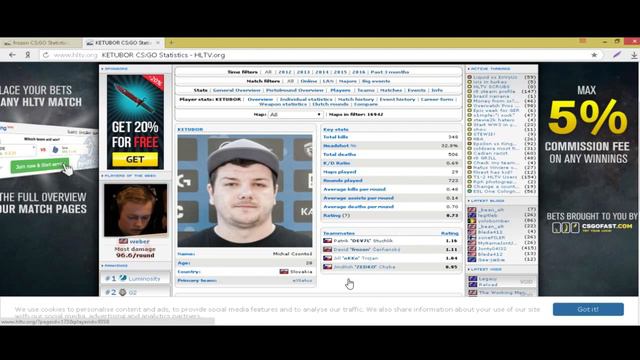Image resolution: width=640 pixels, height=360 pixels.
Task: Open the Weapon statistics link
Action: pos(282,104)
